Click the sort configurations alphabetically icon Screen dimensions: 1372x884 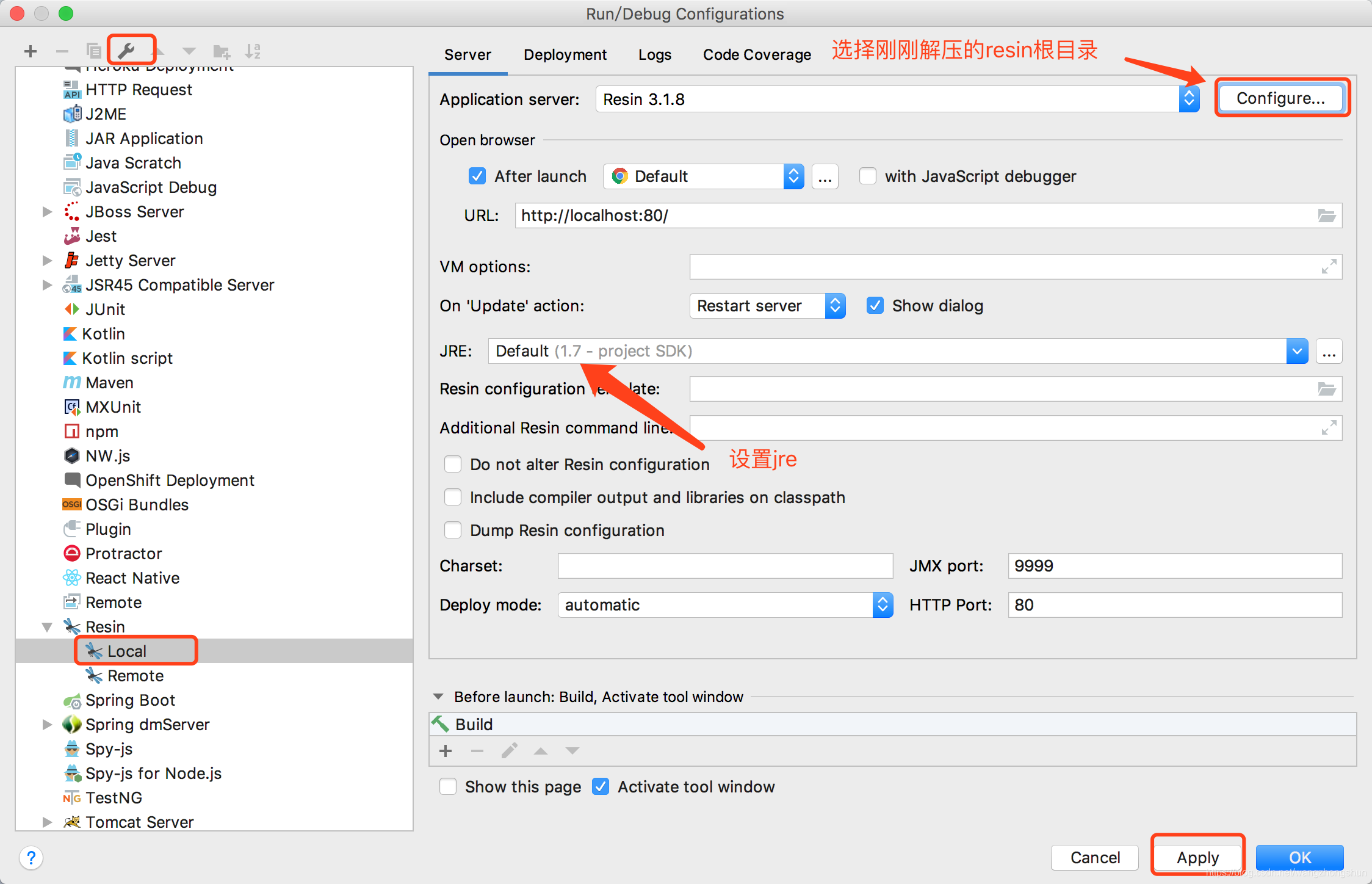(x=253, y=51)
